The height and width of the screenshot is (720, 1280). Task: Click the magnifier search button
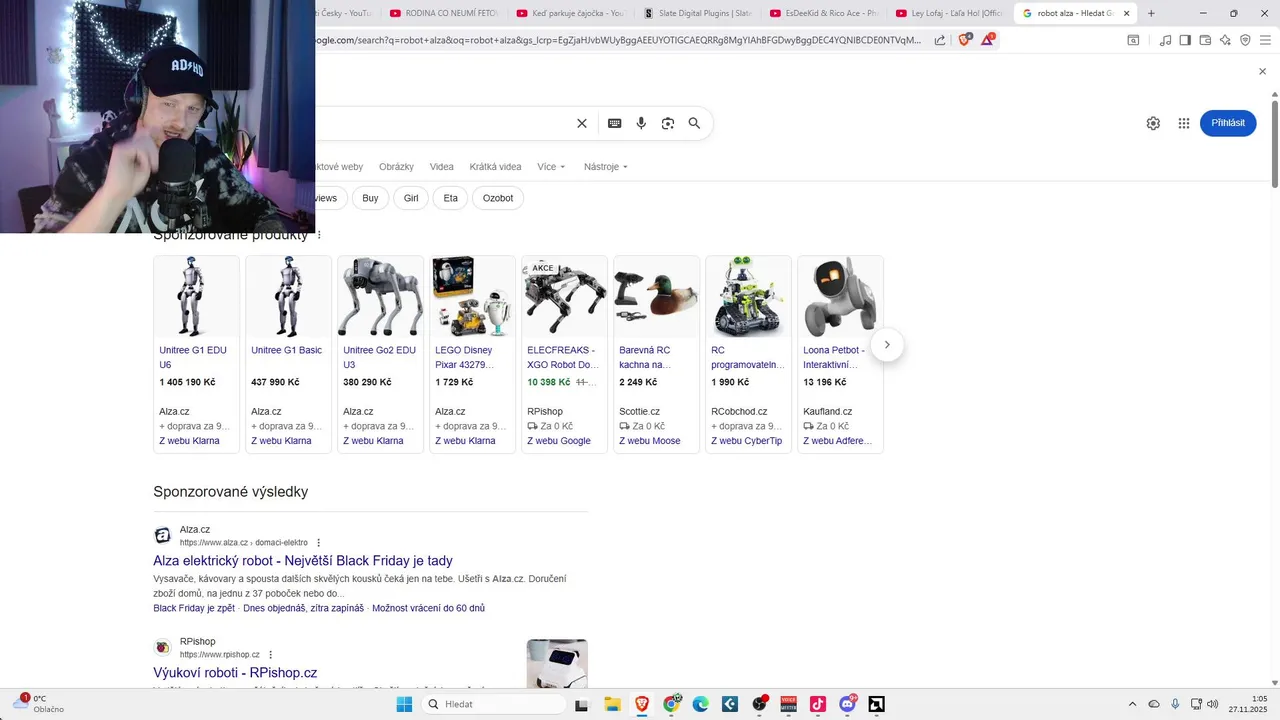694,123
